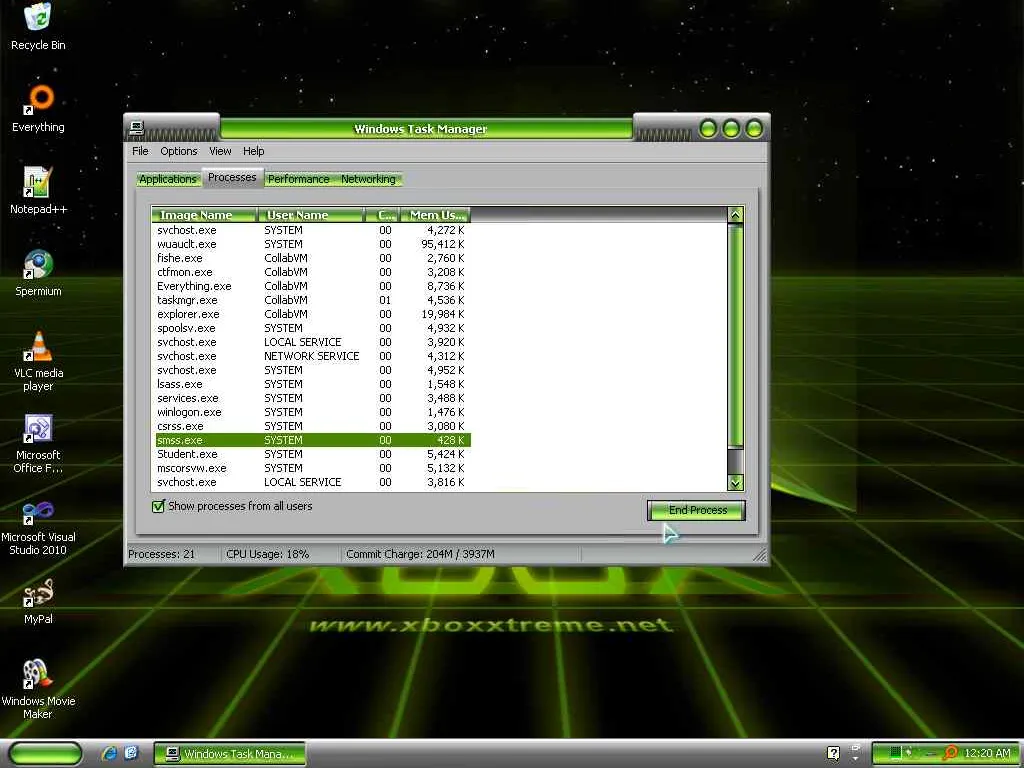
Task: Sort by the Image Name column header
Action: pyautogui.click(x=204, y=215)
